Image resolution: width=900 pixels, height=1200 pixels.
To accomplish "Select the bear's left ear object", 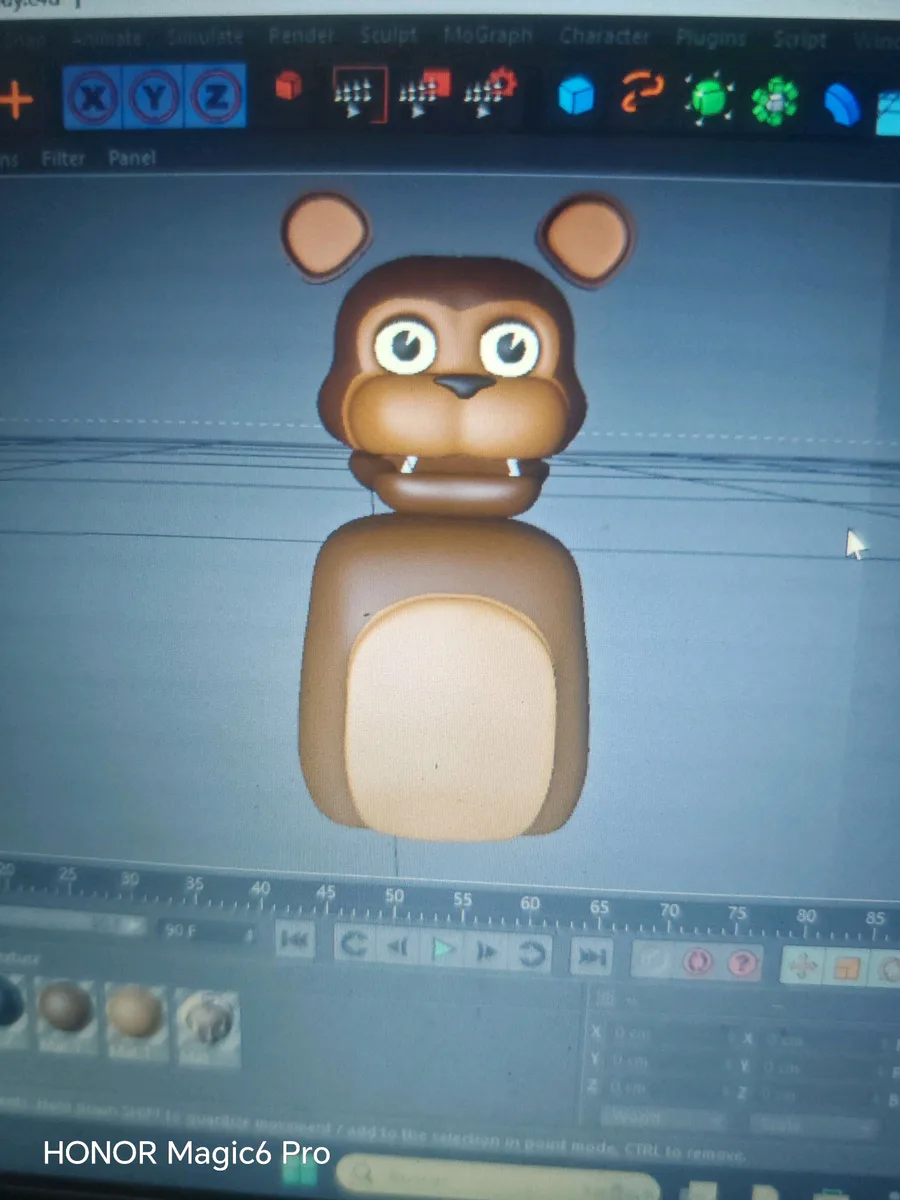I will 326,236.
